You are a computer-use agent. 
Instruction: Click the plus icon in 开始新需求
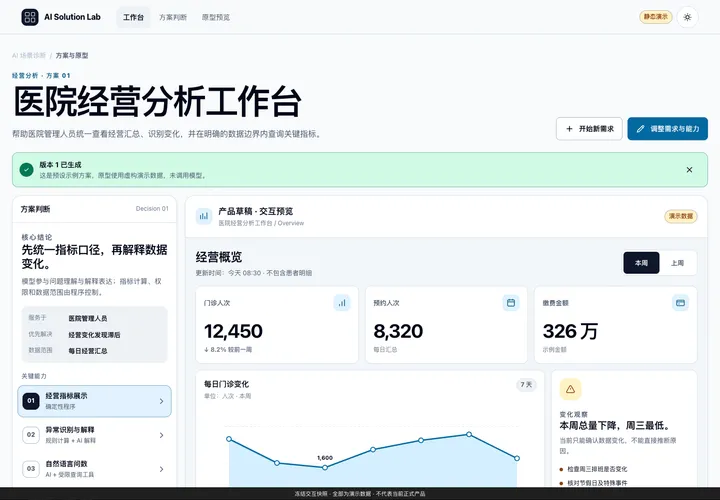pos(569,129)
